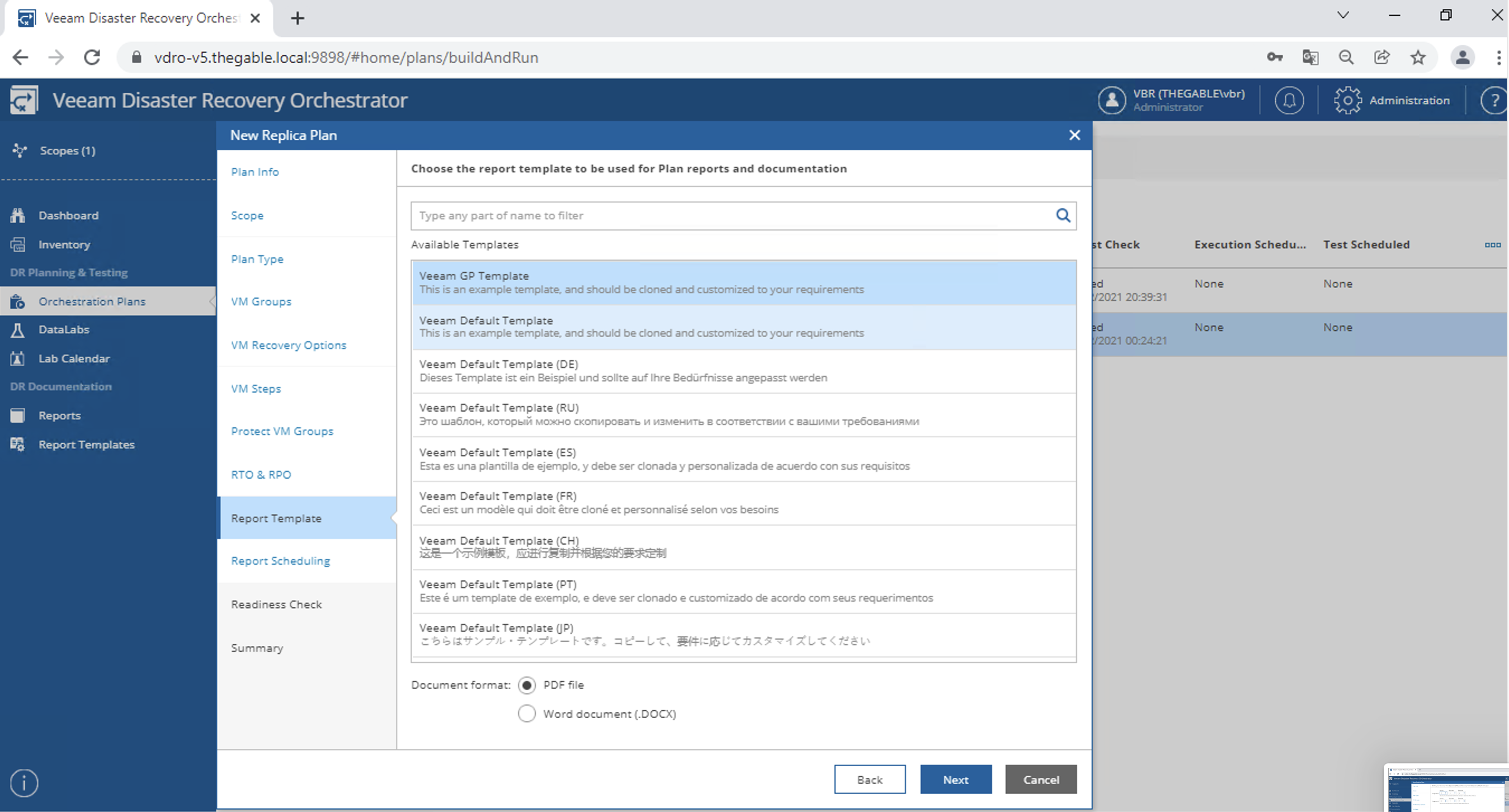Click the help question mark icon
This screenshot has width=1509, height=812.
point(1494,100)
